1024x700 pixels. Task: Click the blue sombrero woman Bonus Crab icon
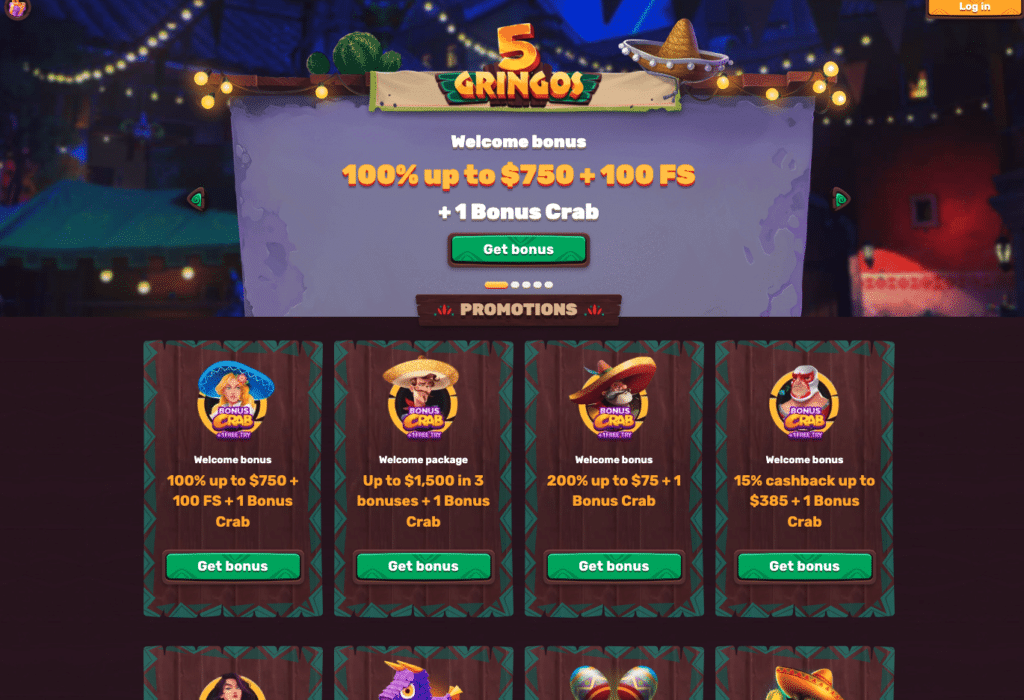coord(234,400)
